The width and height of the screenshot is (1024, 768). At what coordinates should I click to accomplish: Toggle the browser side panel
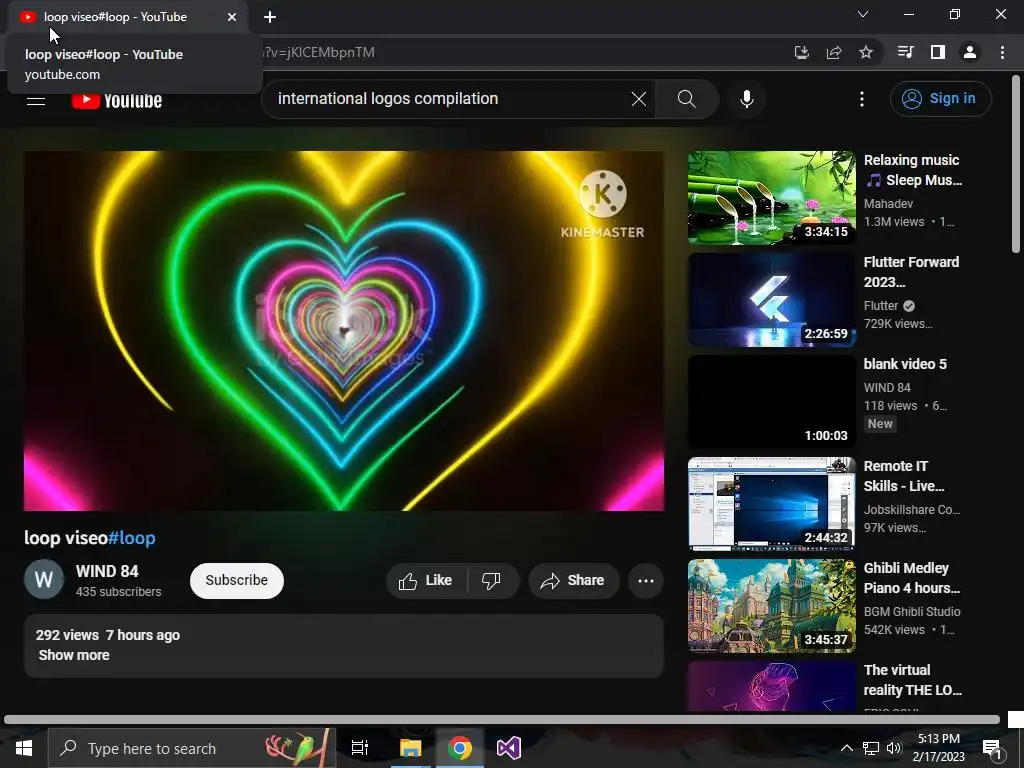(x=938, y=52)
